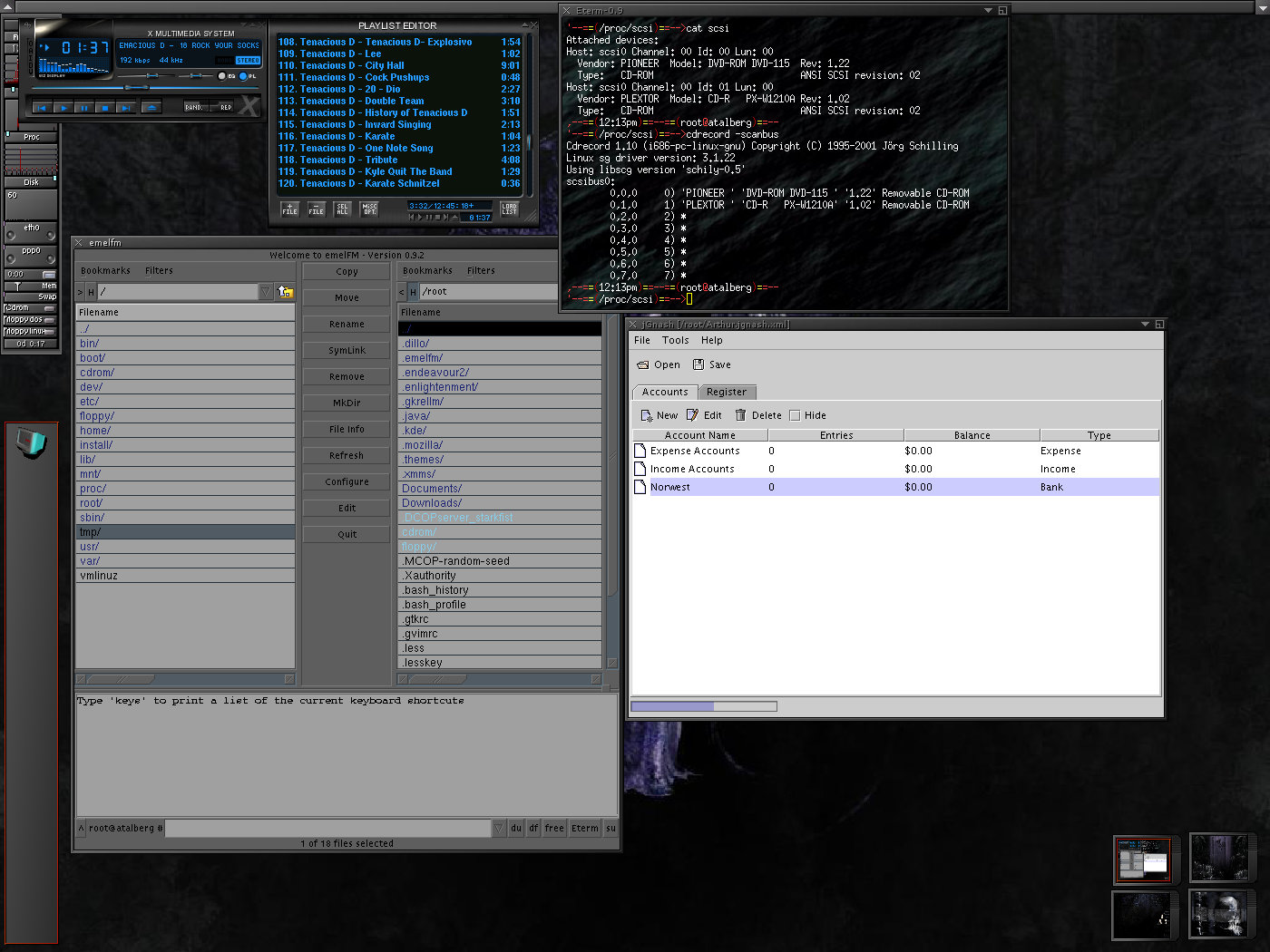
Task: Add a file to playlist with +FILE
Action: pyautogui.click(x=289, y=209)
